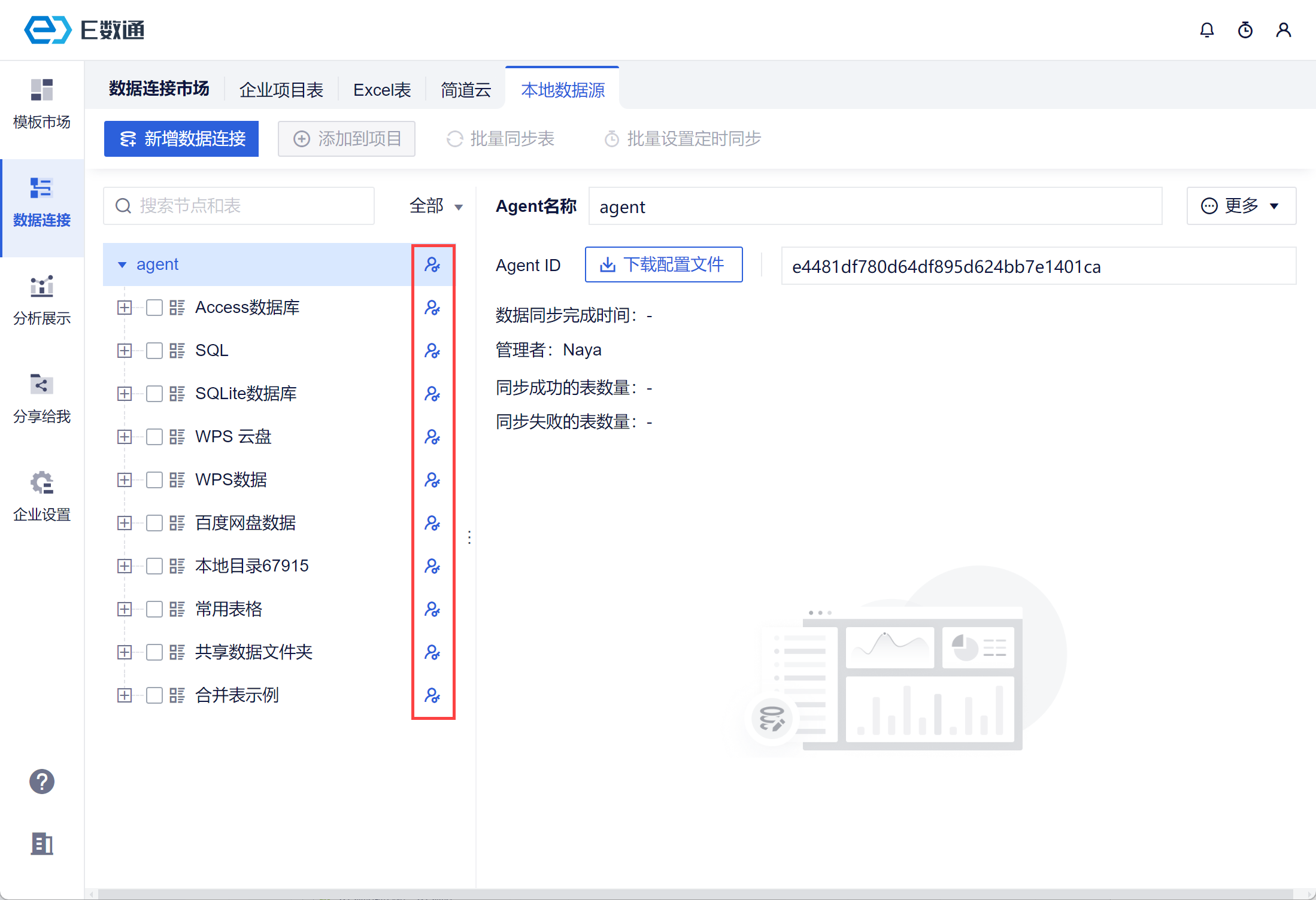Open the 全部 filter dropdown
Screen dimensions: 1316x900
pyautogui.click(x=436, y=206)
